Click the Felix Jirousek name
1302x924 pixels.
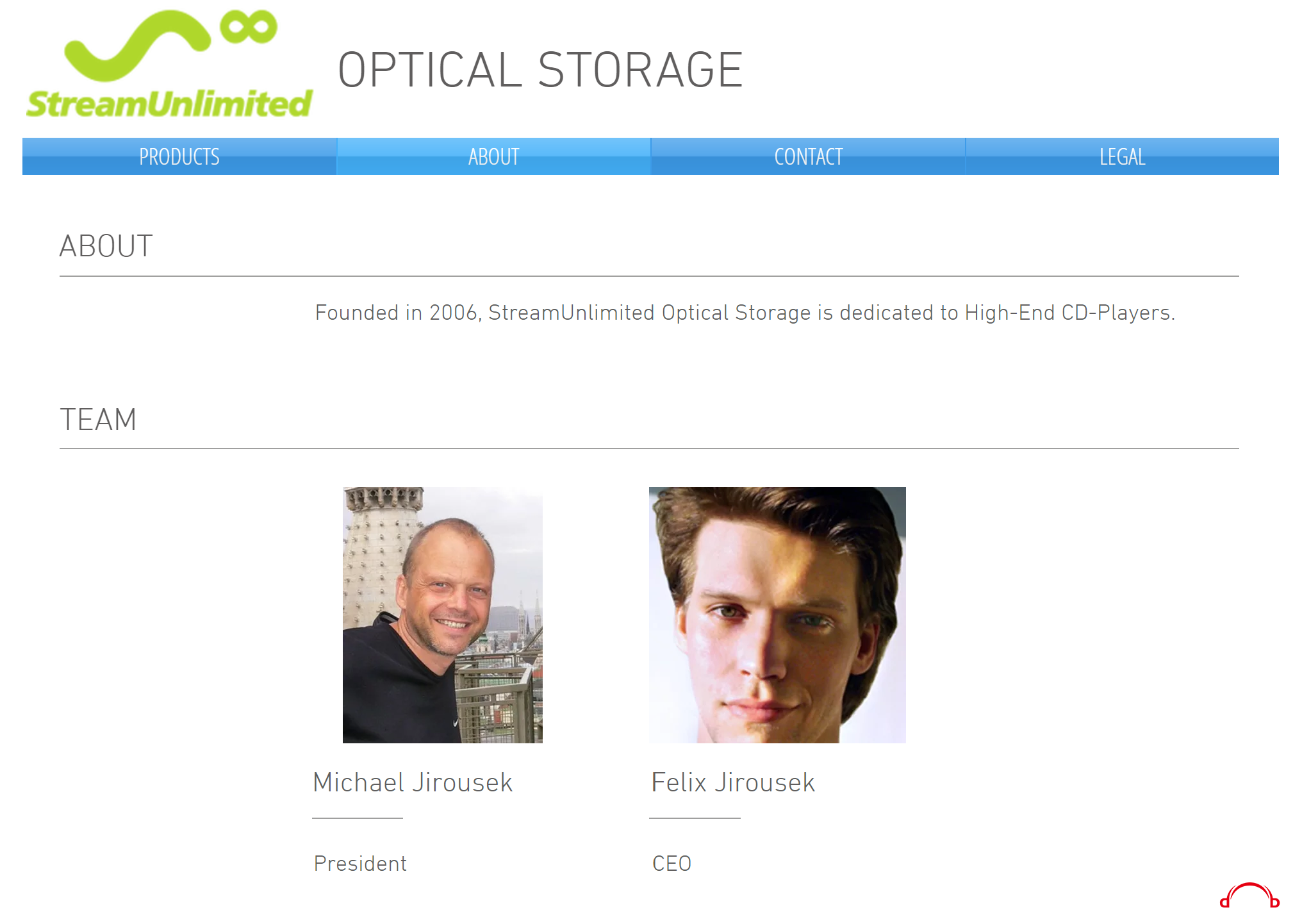coord(733,782)
